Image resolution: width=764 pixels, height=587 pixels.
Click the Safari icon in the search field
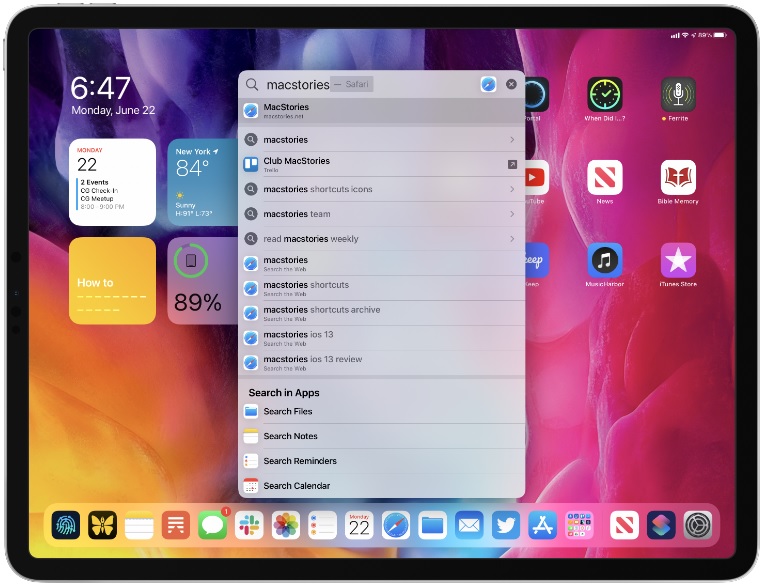click(x=488, y=84)
